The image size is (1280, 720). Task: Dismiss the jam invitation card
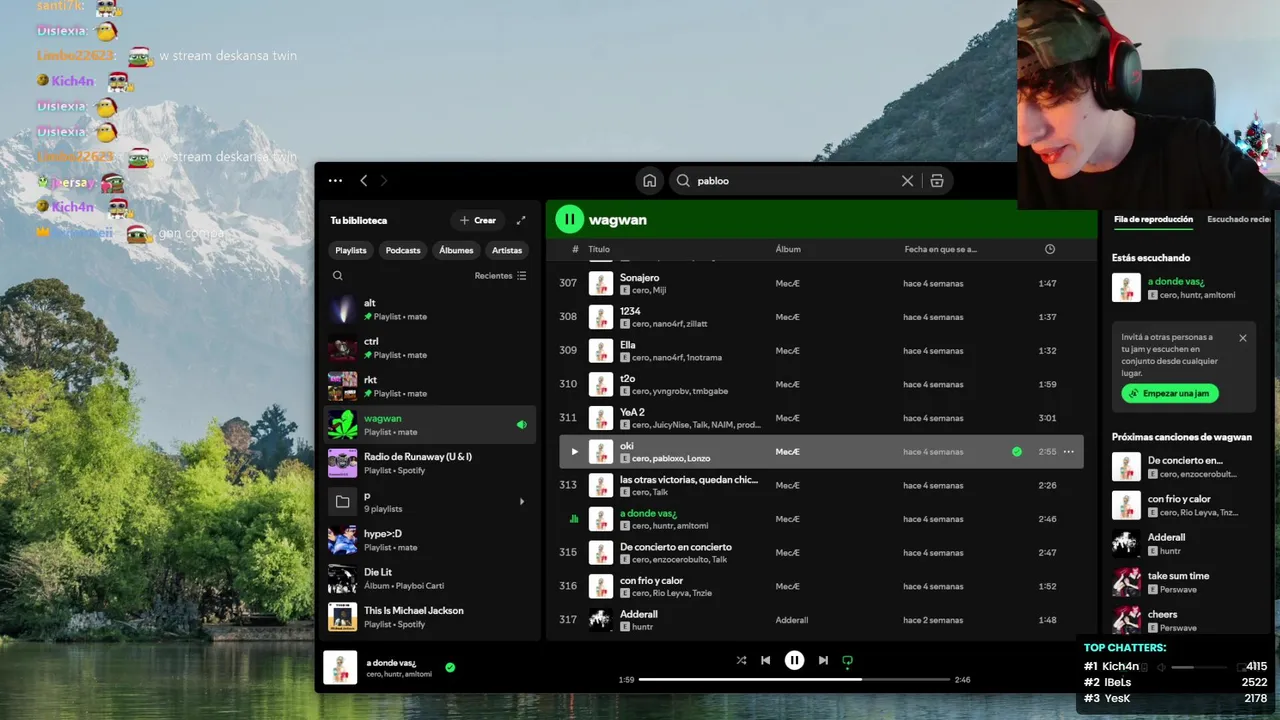1243,338
